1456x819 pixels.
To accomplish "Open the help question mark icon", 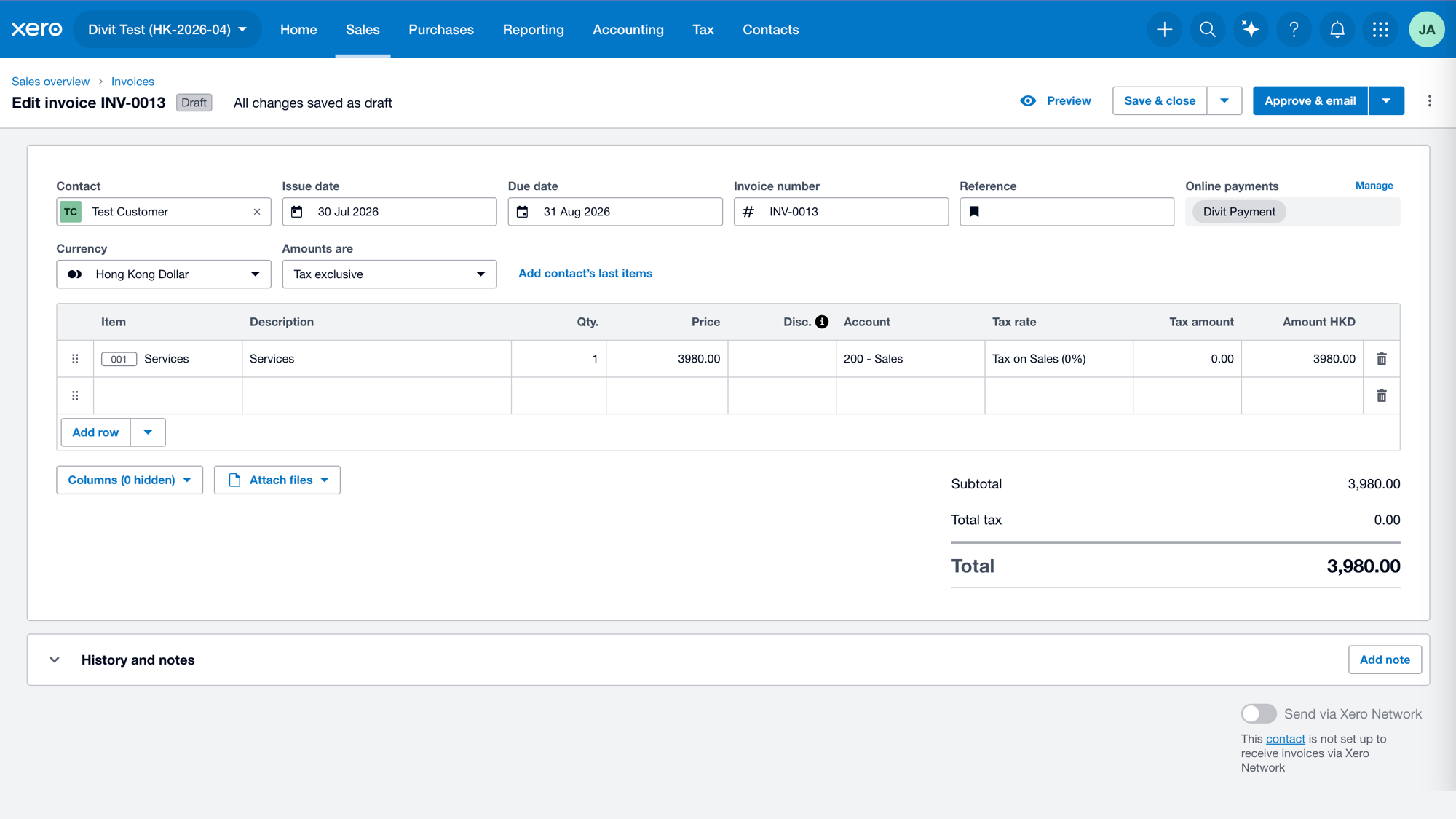I will point(1294,29).
